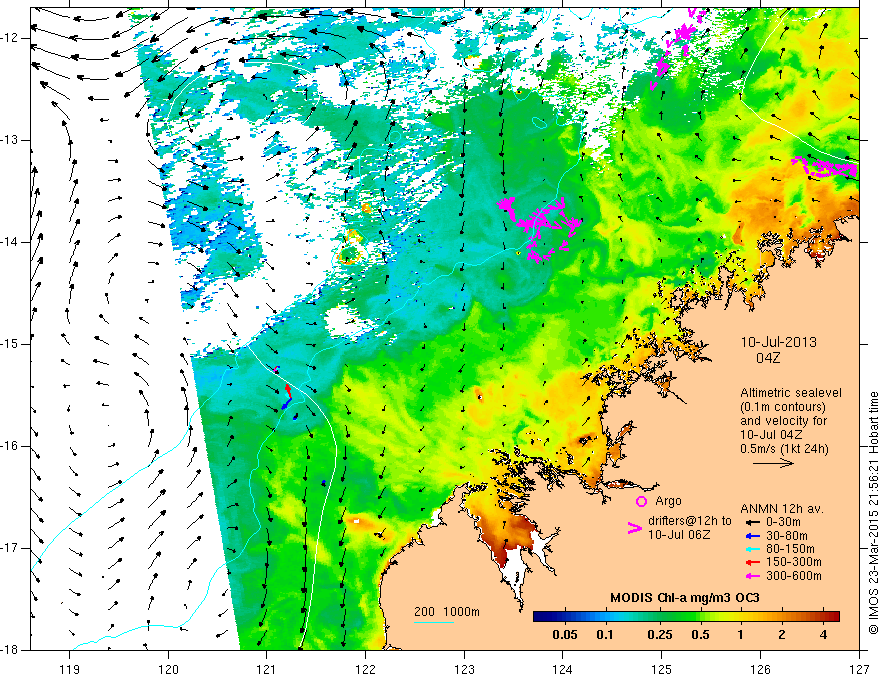Click latitude axis label -12
The image size is (880, 680).
(11, 38)
